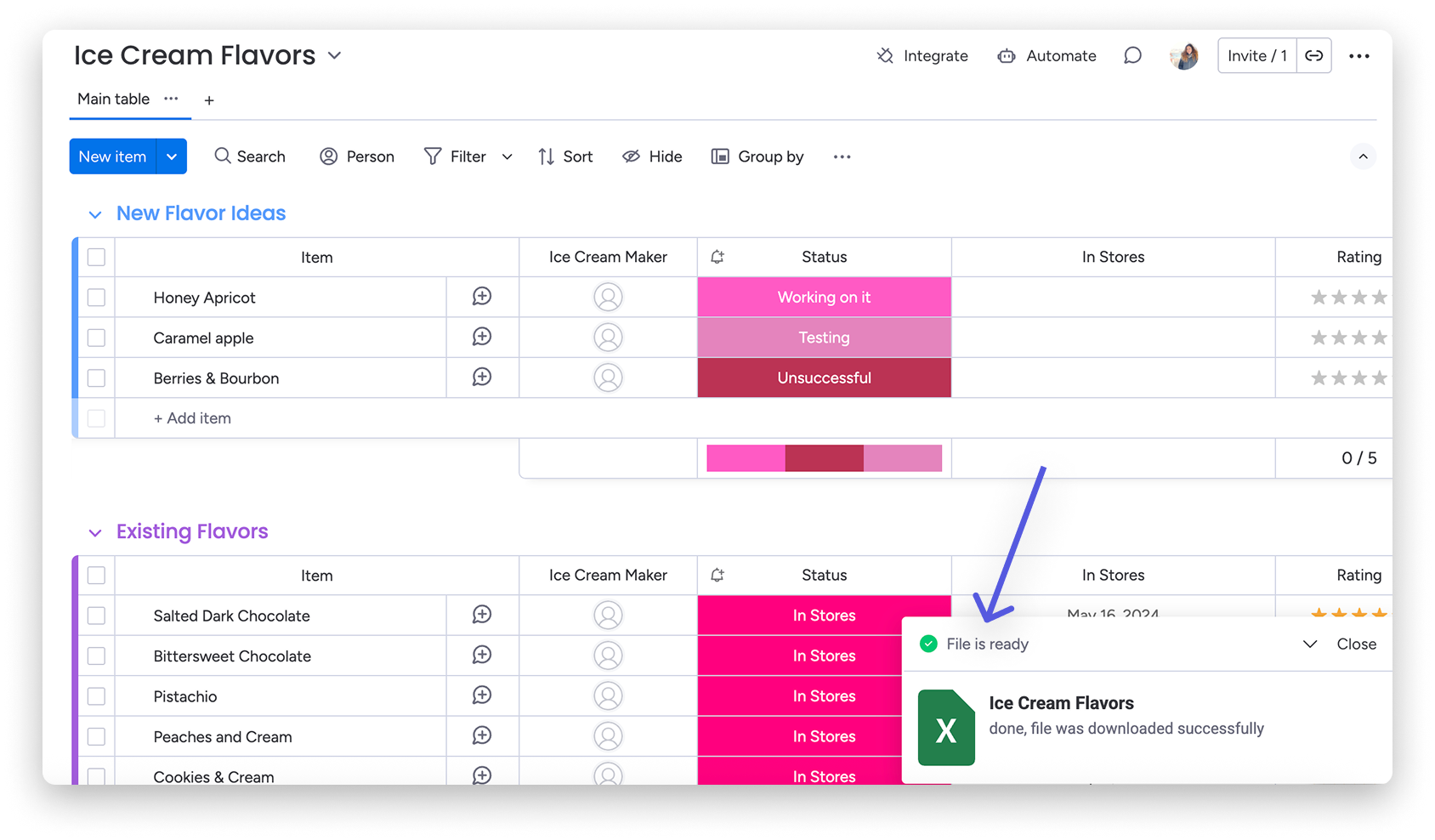This screenshot has width=1435, height=840.
Task: Open board options three-dot menu
Action: click(1359, 56)
